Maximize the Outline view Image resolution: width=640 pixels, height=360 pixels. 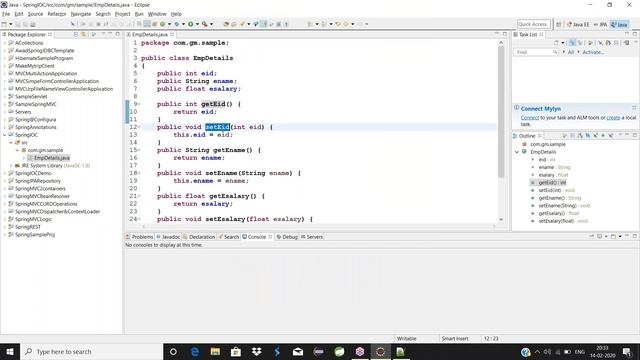(x=635, y=135)
